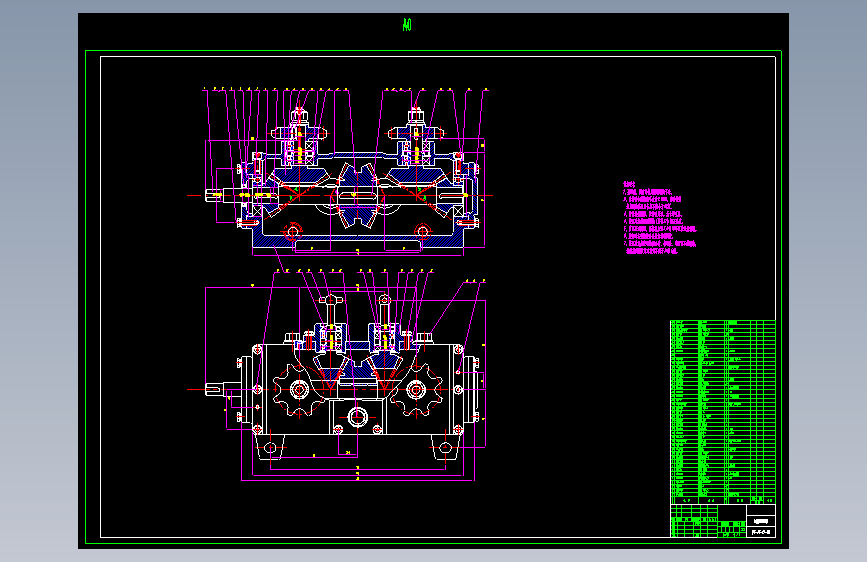Click the right red-circled drain plug in upper view
867x562 pixels.
pos(422,230)
